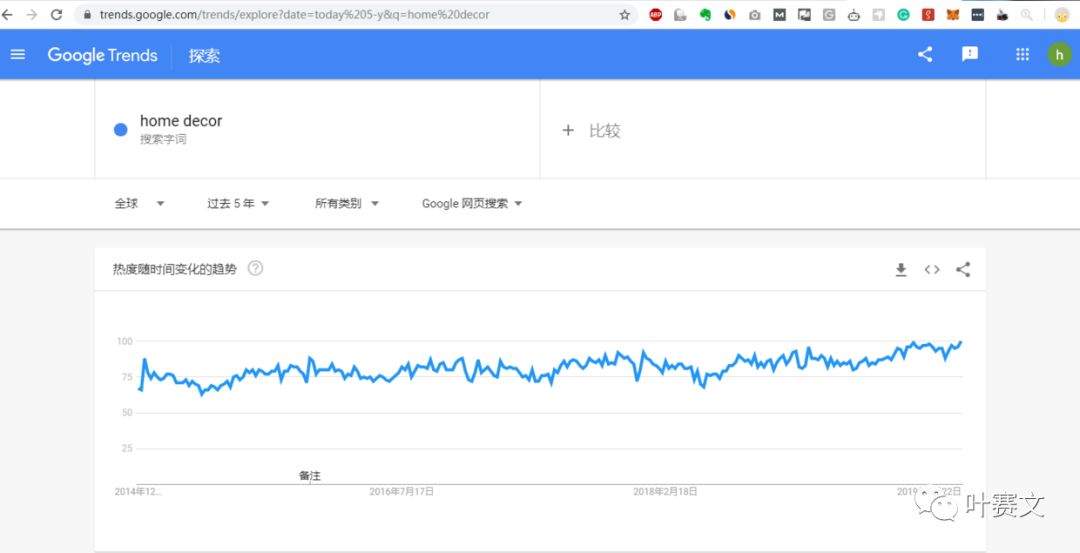Open the red 'S' extension icon
The height and width of the screenshot is (553, 1080).
[928, 14]
